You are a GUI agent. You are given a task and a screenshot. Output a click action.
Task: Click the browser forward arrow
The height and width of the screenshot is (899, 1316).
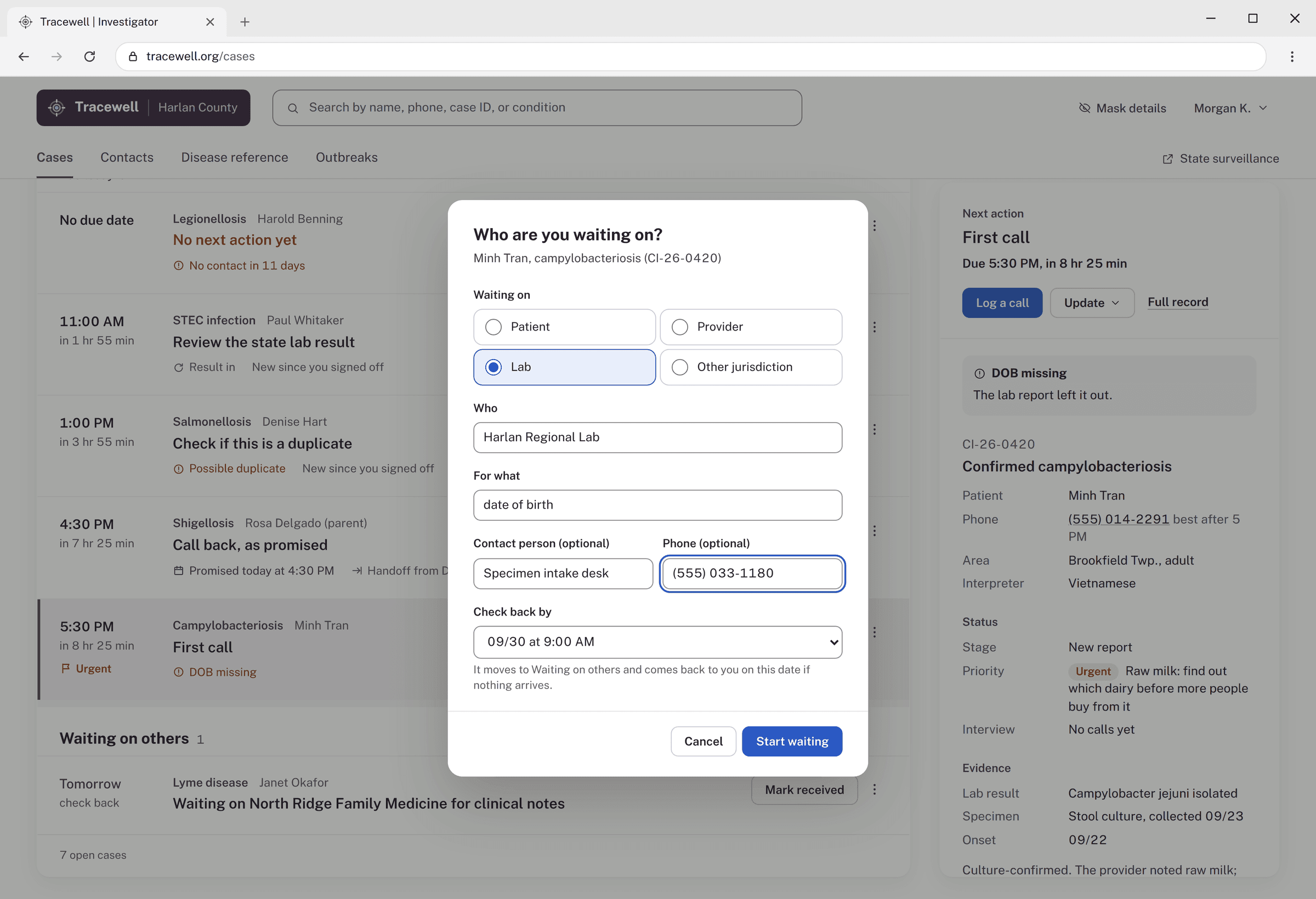(56, 56)
